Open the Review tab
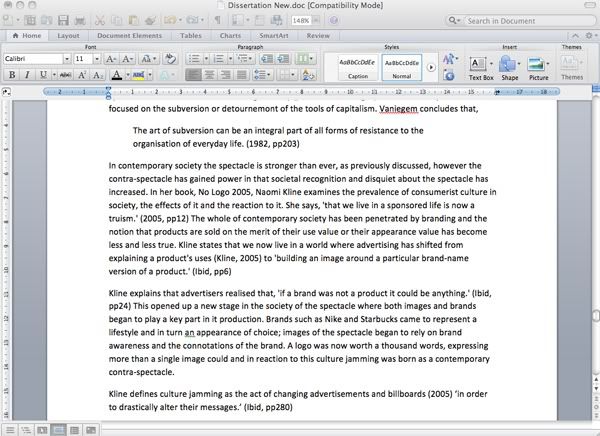The width and height of the screenshot is (600, 436). point(318,36)
